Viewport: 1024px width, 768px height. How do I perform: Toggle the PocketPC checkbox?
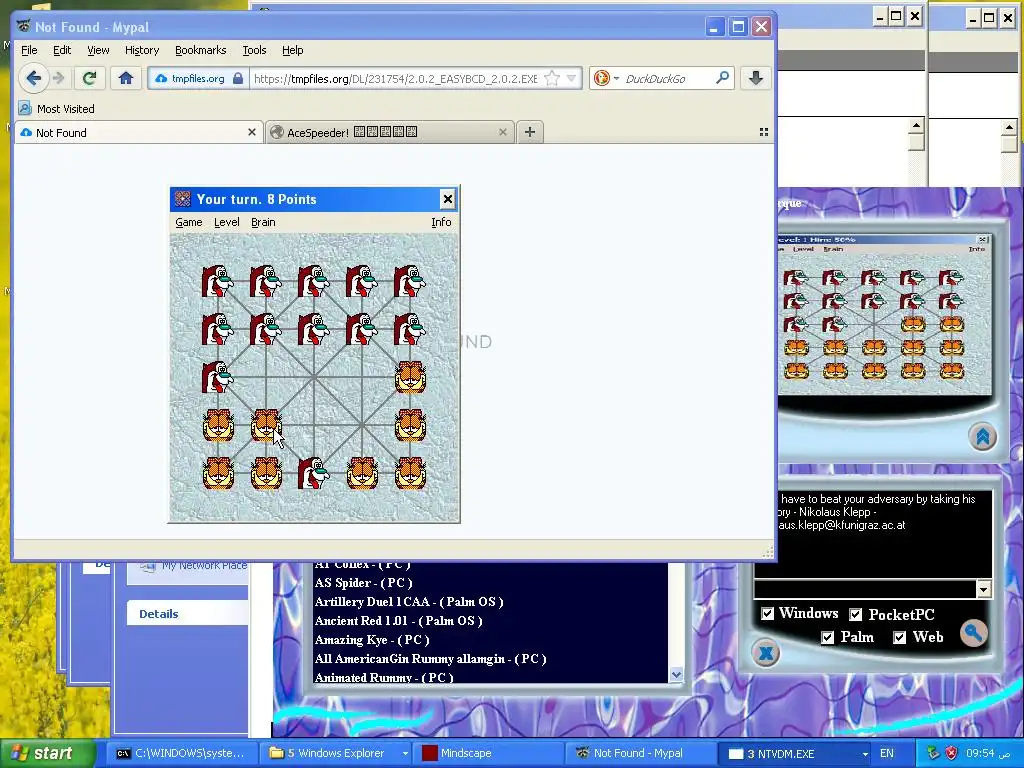tap(856, 614)
